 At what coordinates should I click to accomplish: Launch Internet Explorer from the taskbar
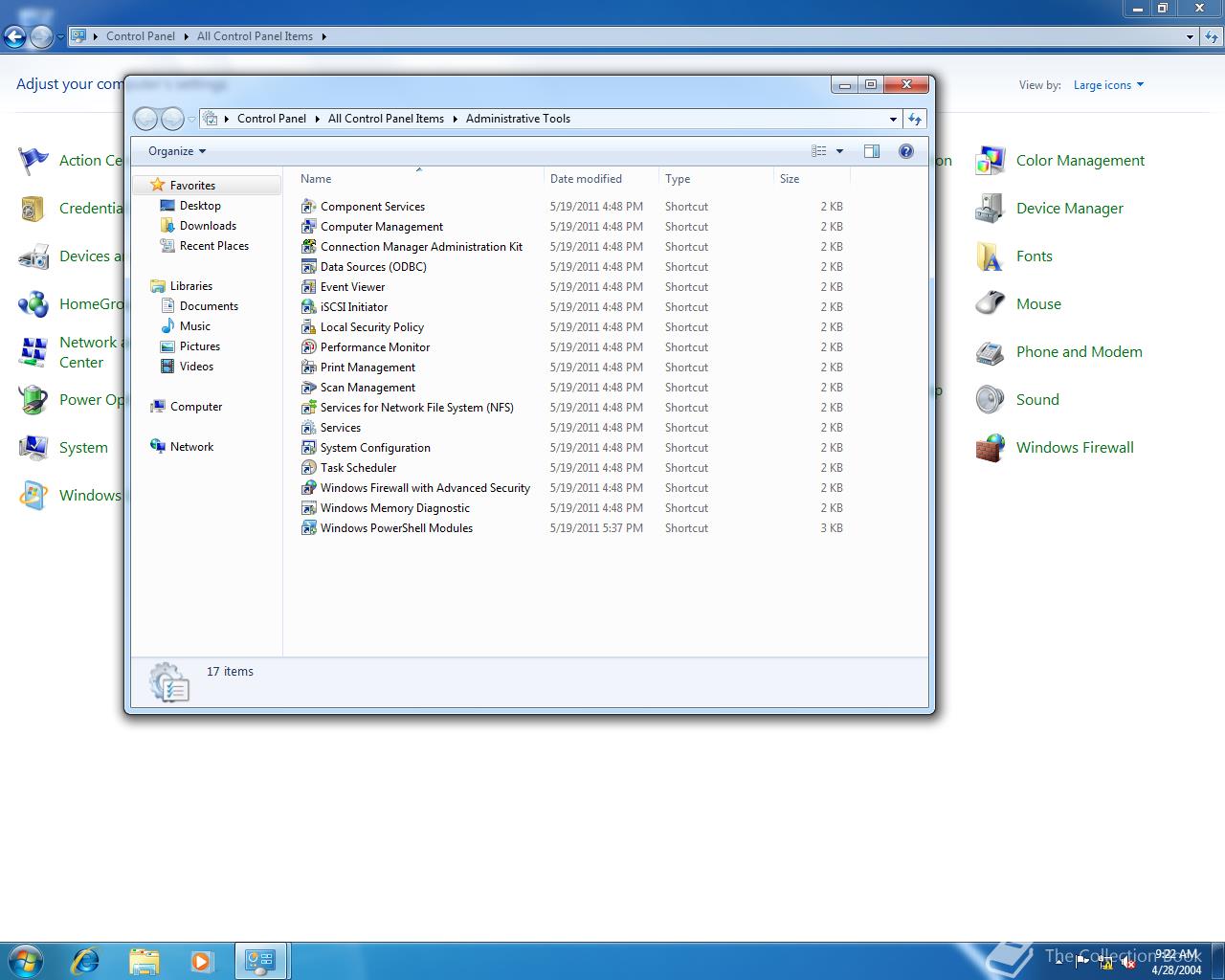pyautogui.click(x=85, y=961)
